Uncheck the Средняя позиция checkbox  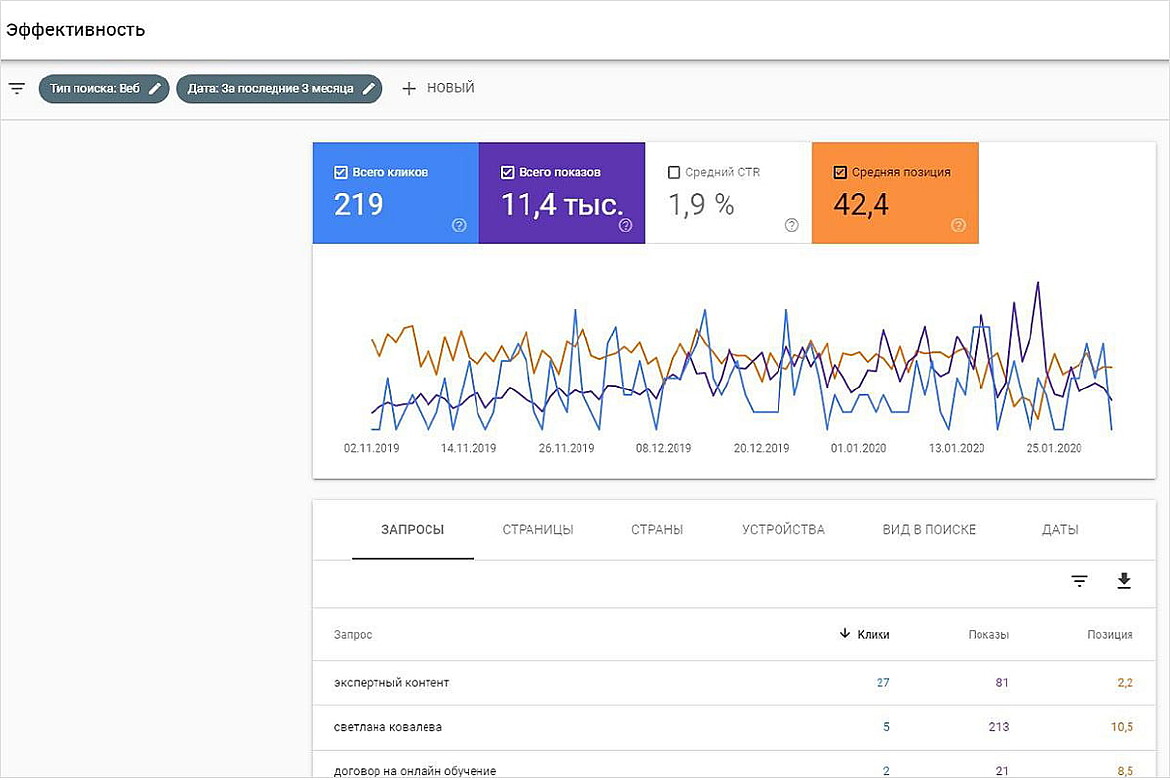840,172
